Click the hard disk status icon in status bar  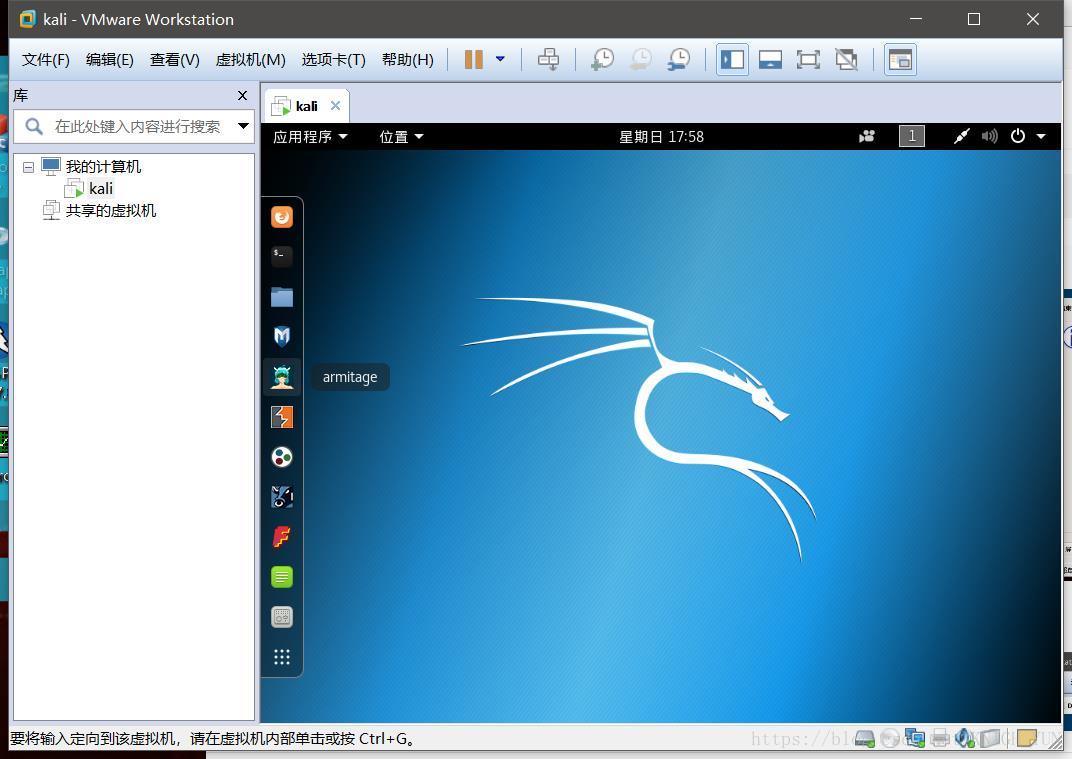click(x=865, y=738)
